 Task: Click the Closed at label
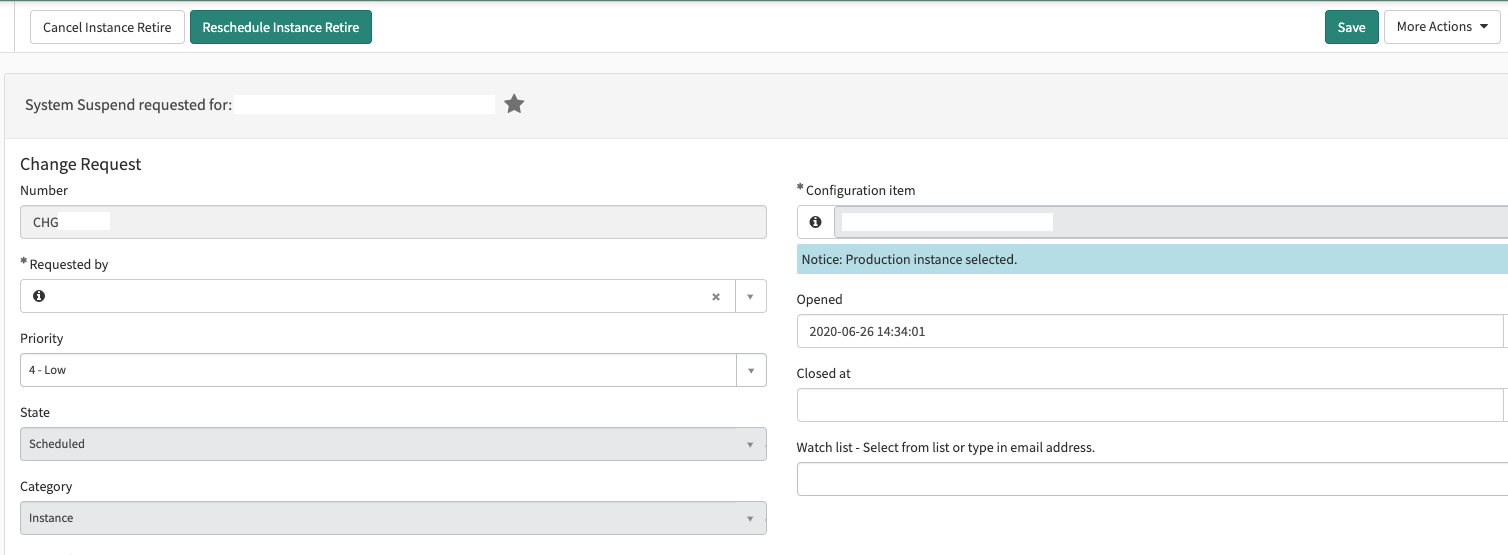[824, 373]
